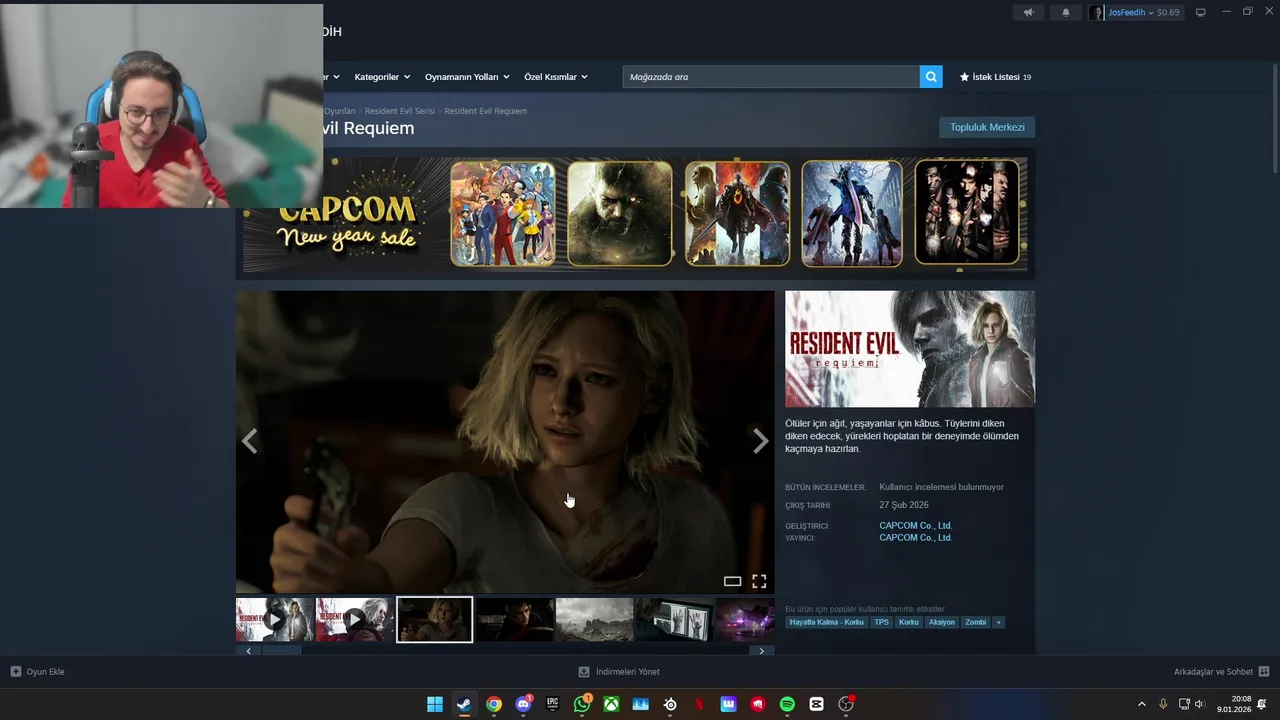Image resolution: width=1280 pixels, height=720 pixels.
Task: Open Resident Evil Serisi breadcrumb link
Action: coord(400,111)
